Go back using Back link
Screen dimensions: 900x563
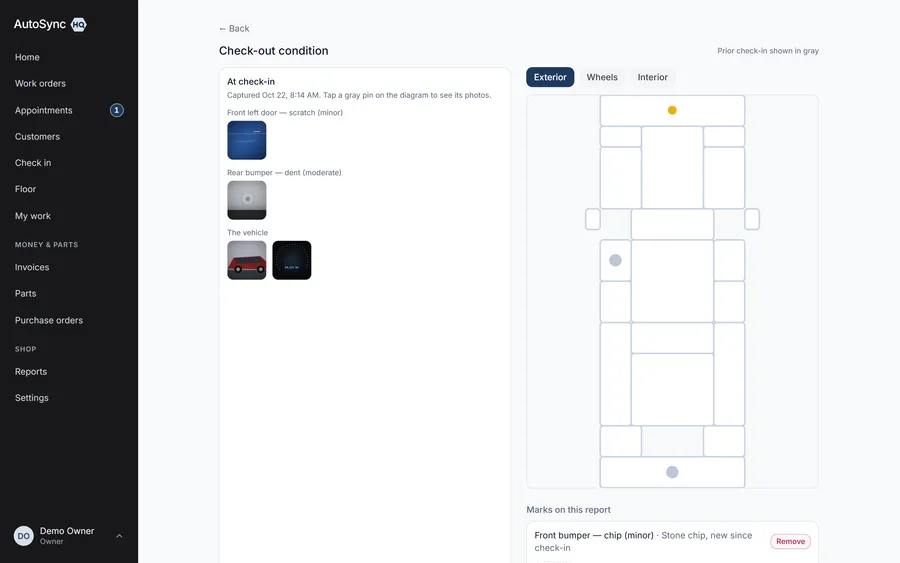(234, 29)
